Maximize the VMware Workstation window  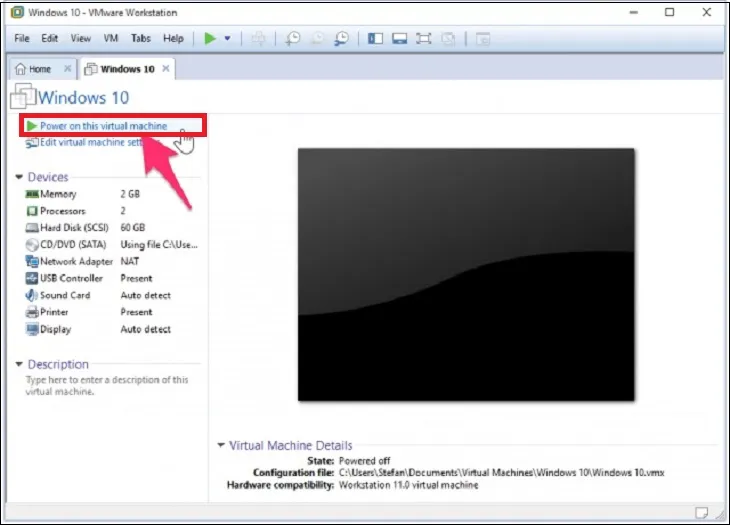coord(669,13)
